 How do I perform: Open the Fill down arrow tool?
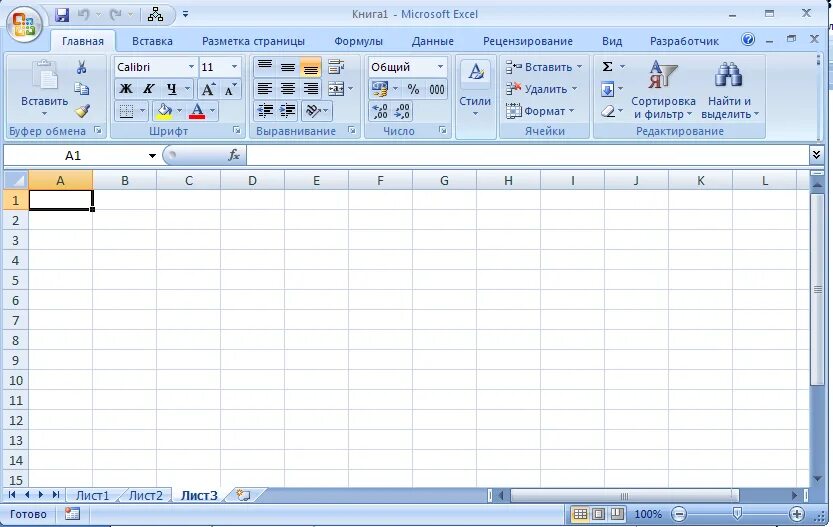coord(608,89)
